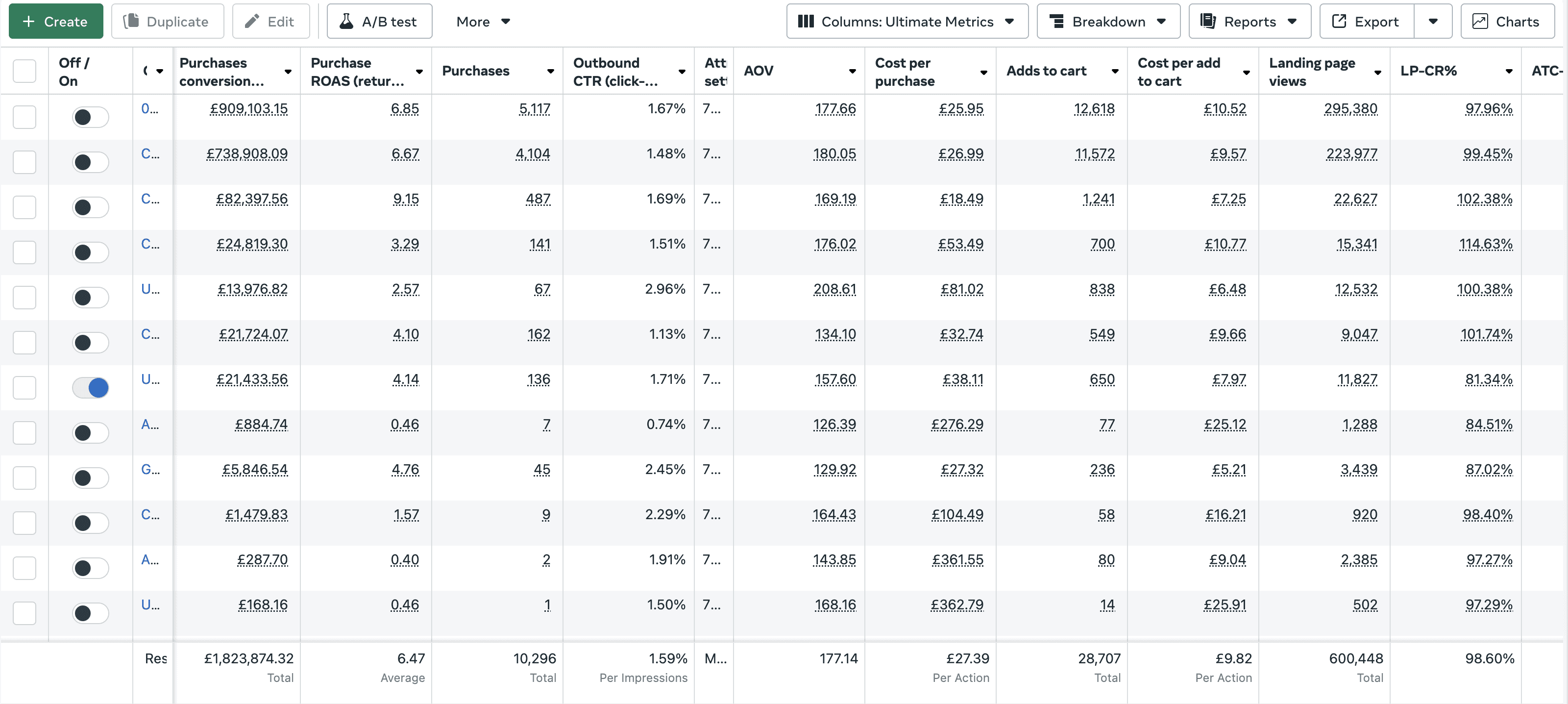Image resolution: width=1568 pixels, height=704 pixels.
Task: Click the Edit button
Action: click(271, 21)
